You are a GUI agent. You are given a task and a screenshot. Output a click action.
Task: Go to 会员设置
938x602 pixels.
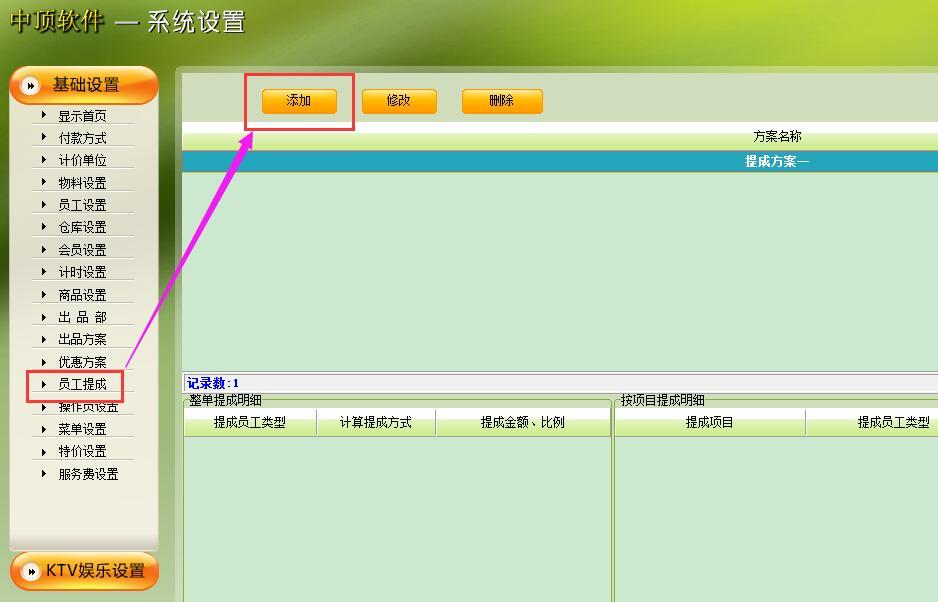click(82, 250)
